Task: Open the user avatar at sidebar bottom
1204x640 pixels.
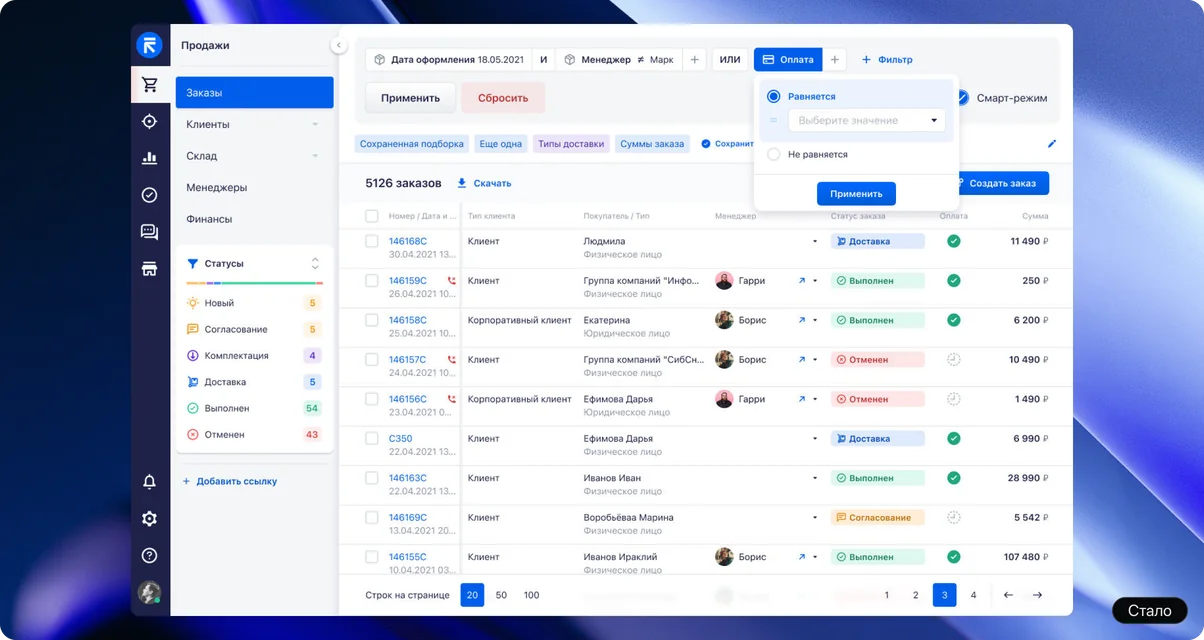Action: tap(150, 592)
